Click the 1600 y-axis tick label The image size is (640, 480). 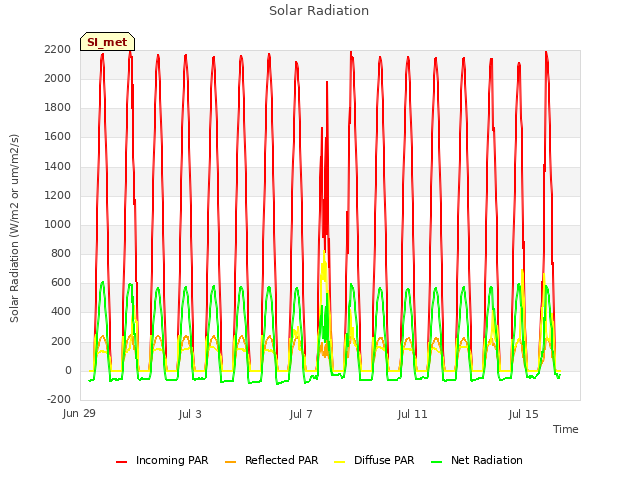(58, 136)
